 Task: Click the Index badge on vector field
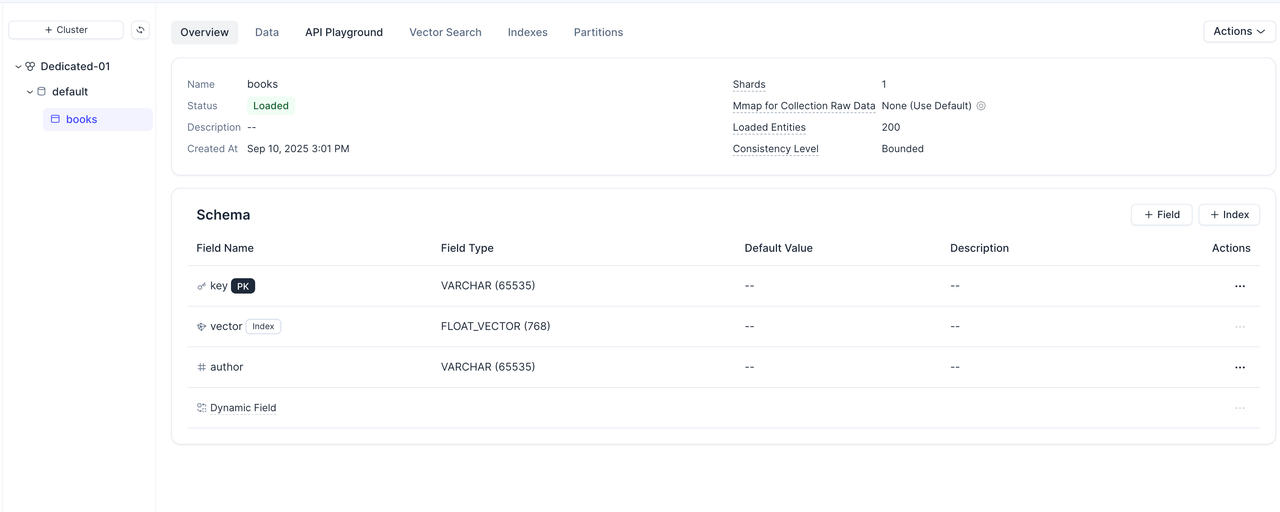(x=263, y=327)
